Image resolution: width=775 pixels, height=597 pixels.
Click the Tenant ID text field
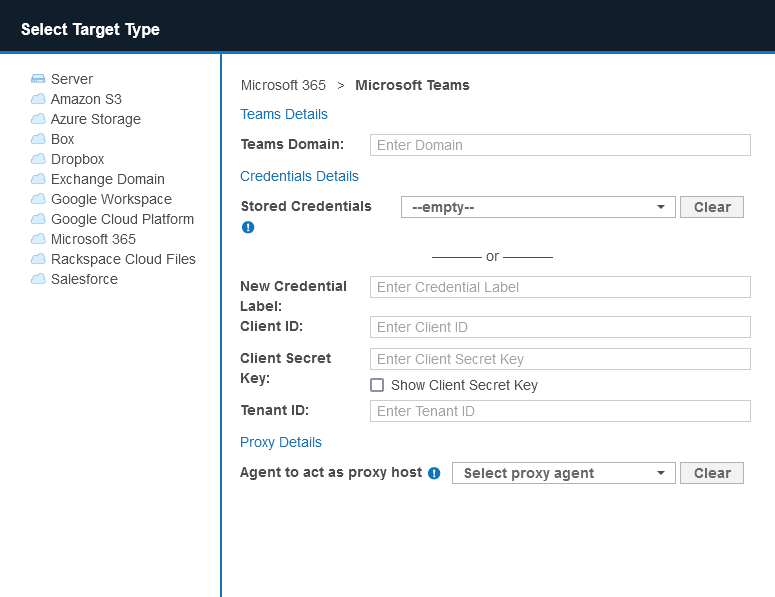tap(560, 411)
